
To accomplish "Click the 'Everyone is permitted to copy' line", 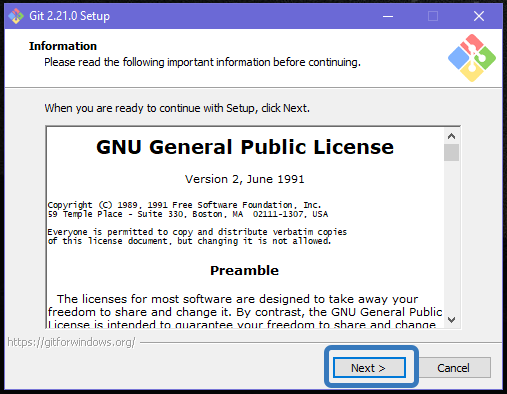I will (x=197, y=232).
